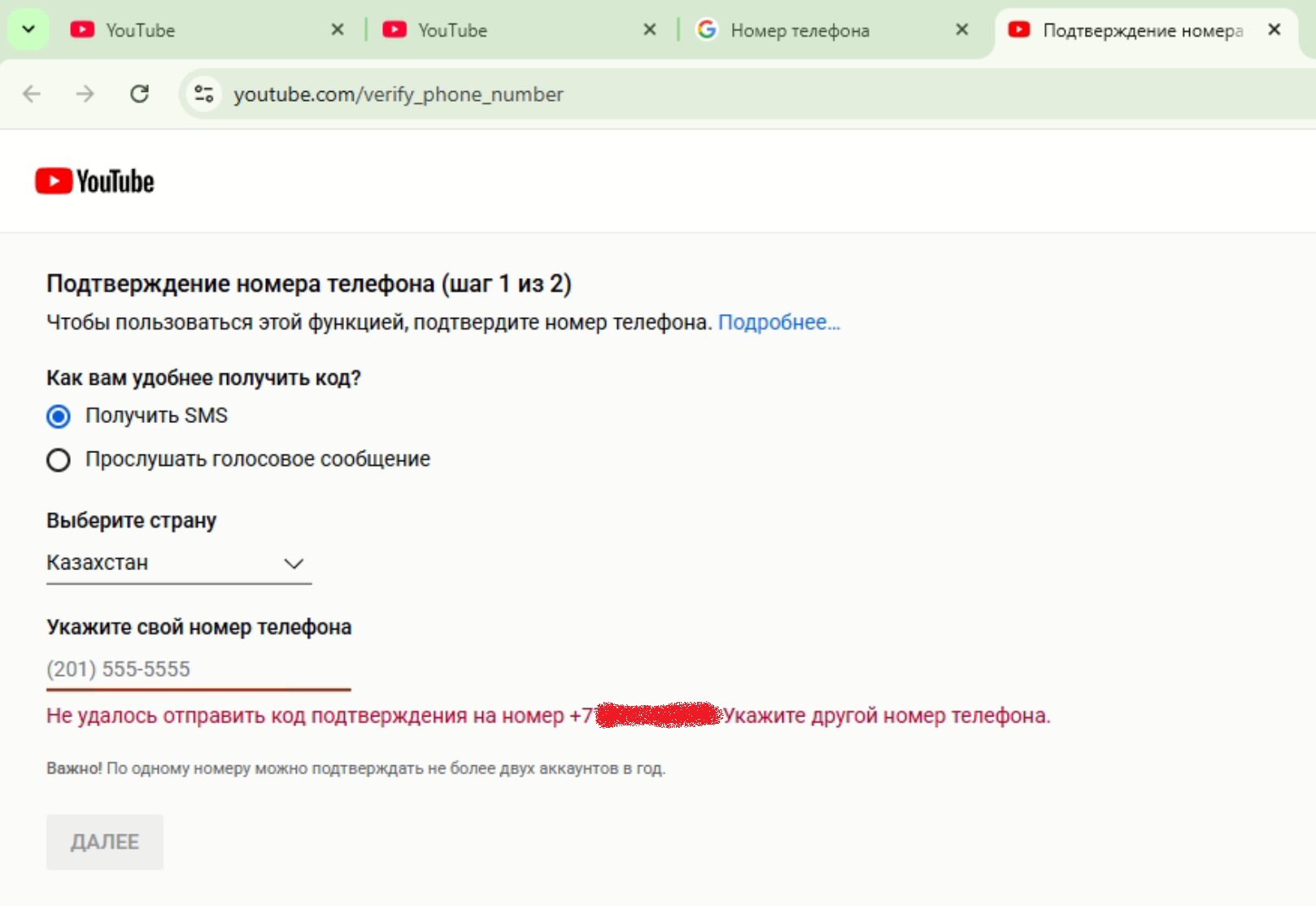Click the YouTube favicon on second tab
This screenshot has width=1316, height=906.
[x=394, y=30]
